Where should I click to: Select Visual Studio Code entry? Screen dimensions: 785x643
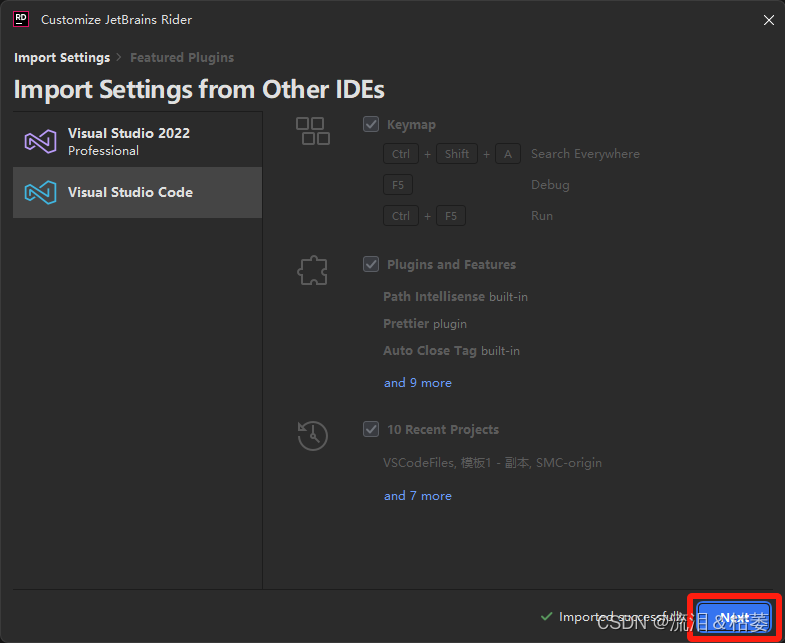click(137, 192)
